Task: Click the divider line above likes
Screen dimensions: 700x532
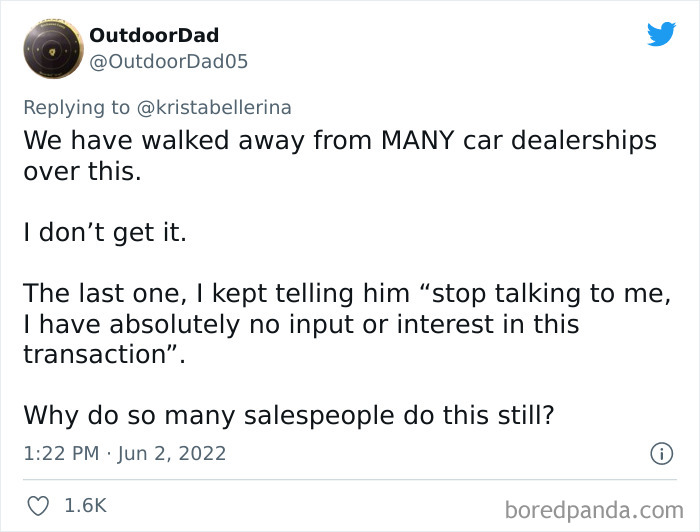Action: click(x=350, y=480)
